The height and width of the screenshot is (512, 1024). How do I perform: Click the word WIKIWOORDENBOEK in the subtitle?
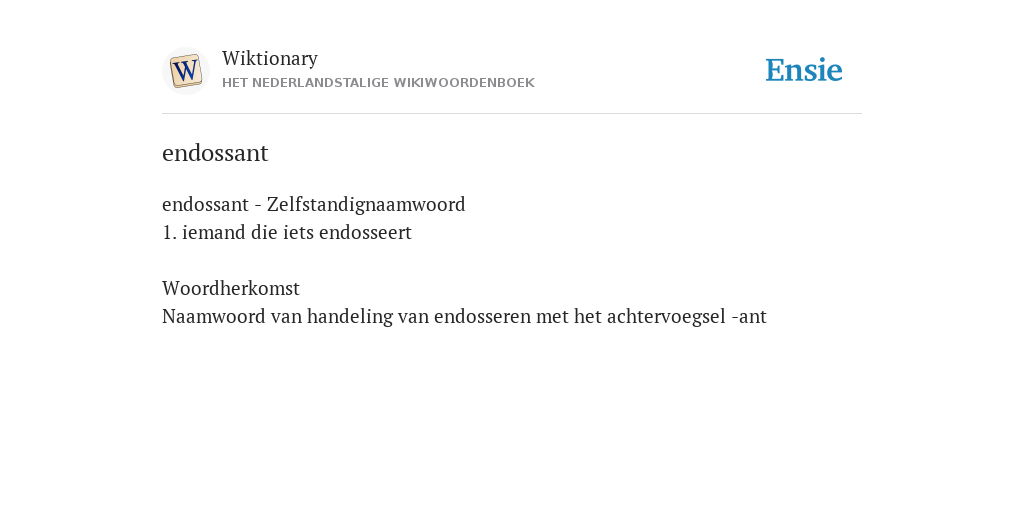(464, 83)
